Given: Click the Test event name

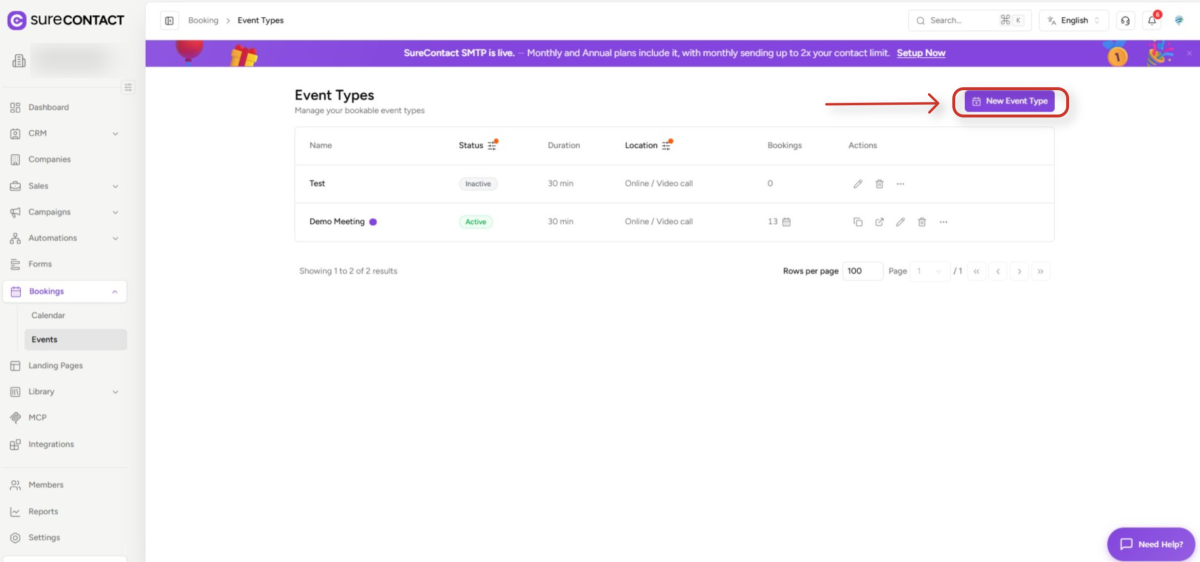Looking at the screenshot, I should 317,184.
